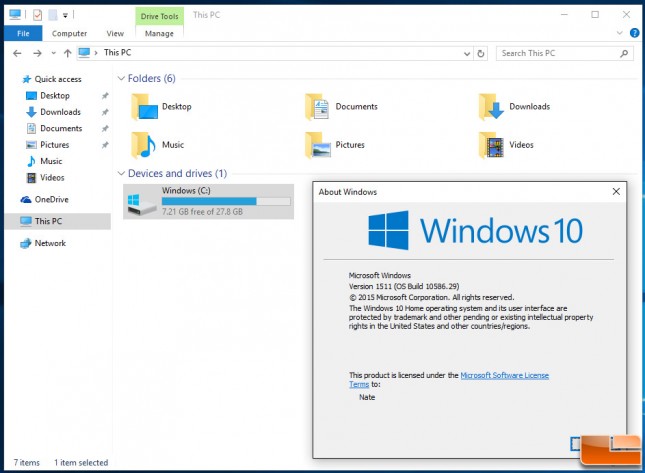Open the Recent locations dropdown arrow
Viewport: 645px width, 473px height.
point(53,53)
